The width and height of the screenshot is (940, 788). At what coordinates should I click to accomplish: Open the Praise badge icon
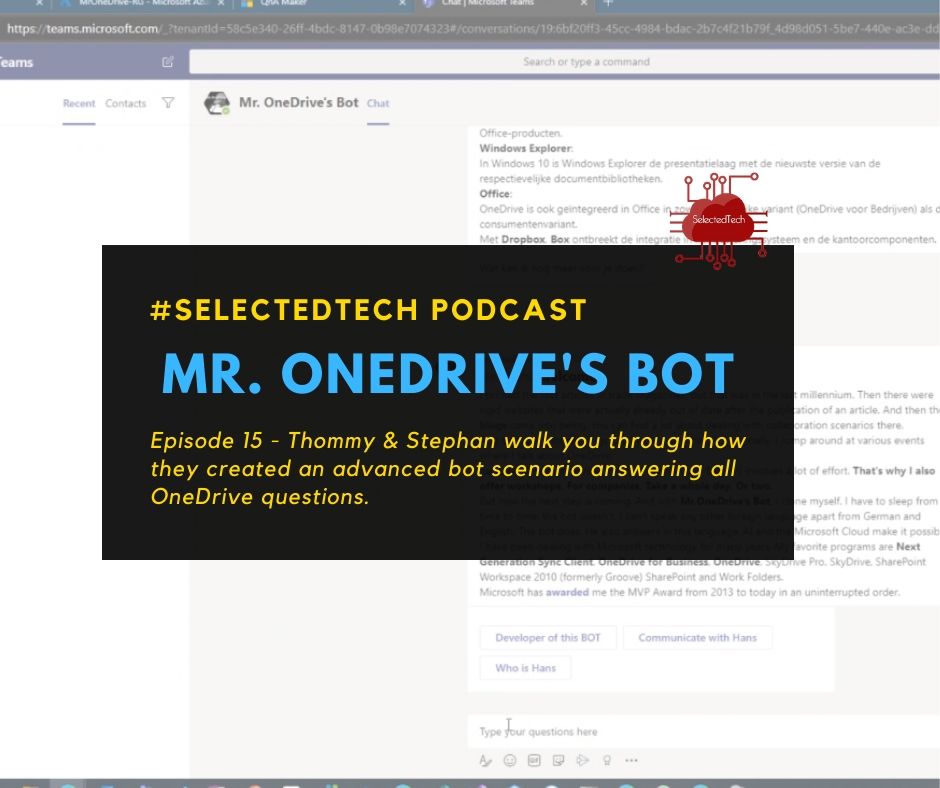[607, 760]
